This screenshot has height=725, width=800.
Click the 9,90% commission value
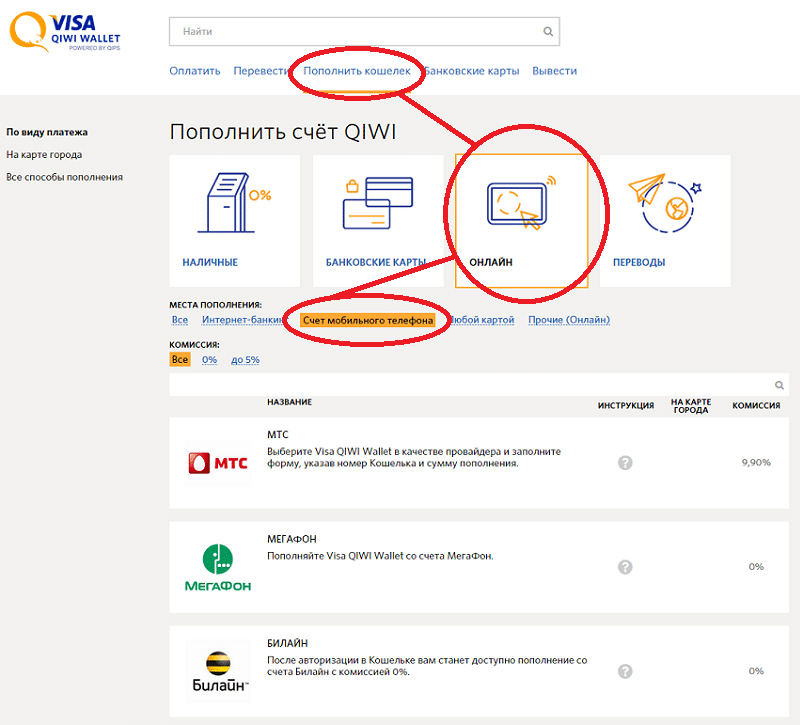tap(756, 463)
